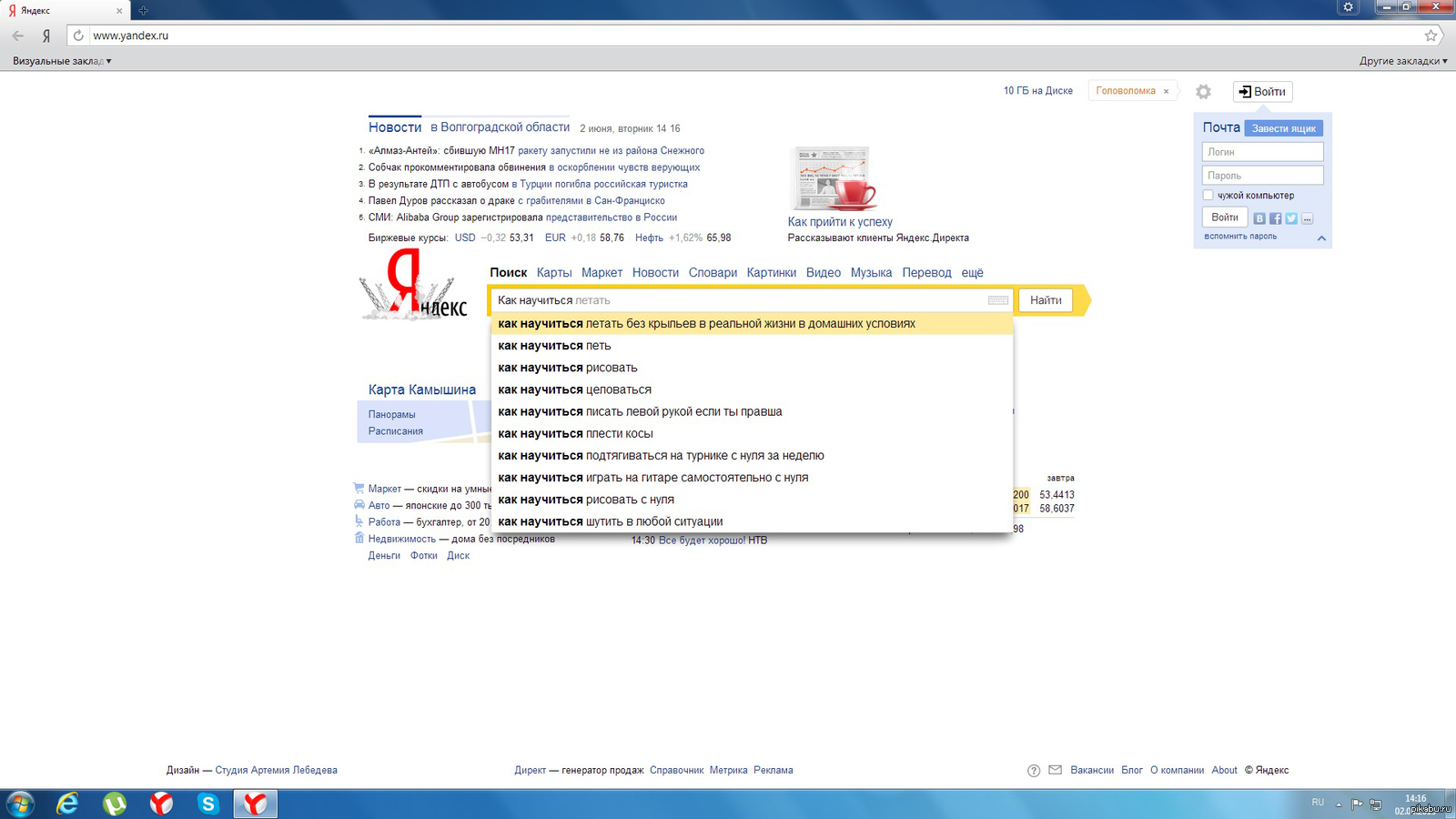Click Войти button in mail form

[x=1224, y=217]
